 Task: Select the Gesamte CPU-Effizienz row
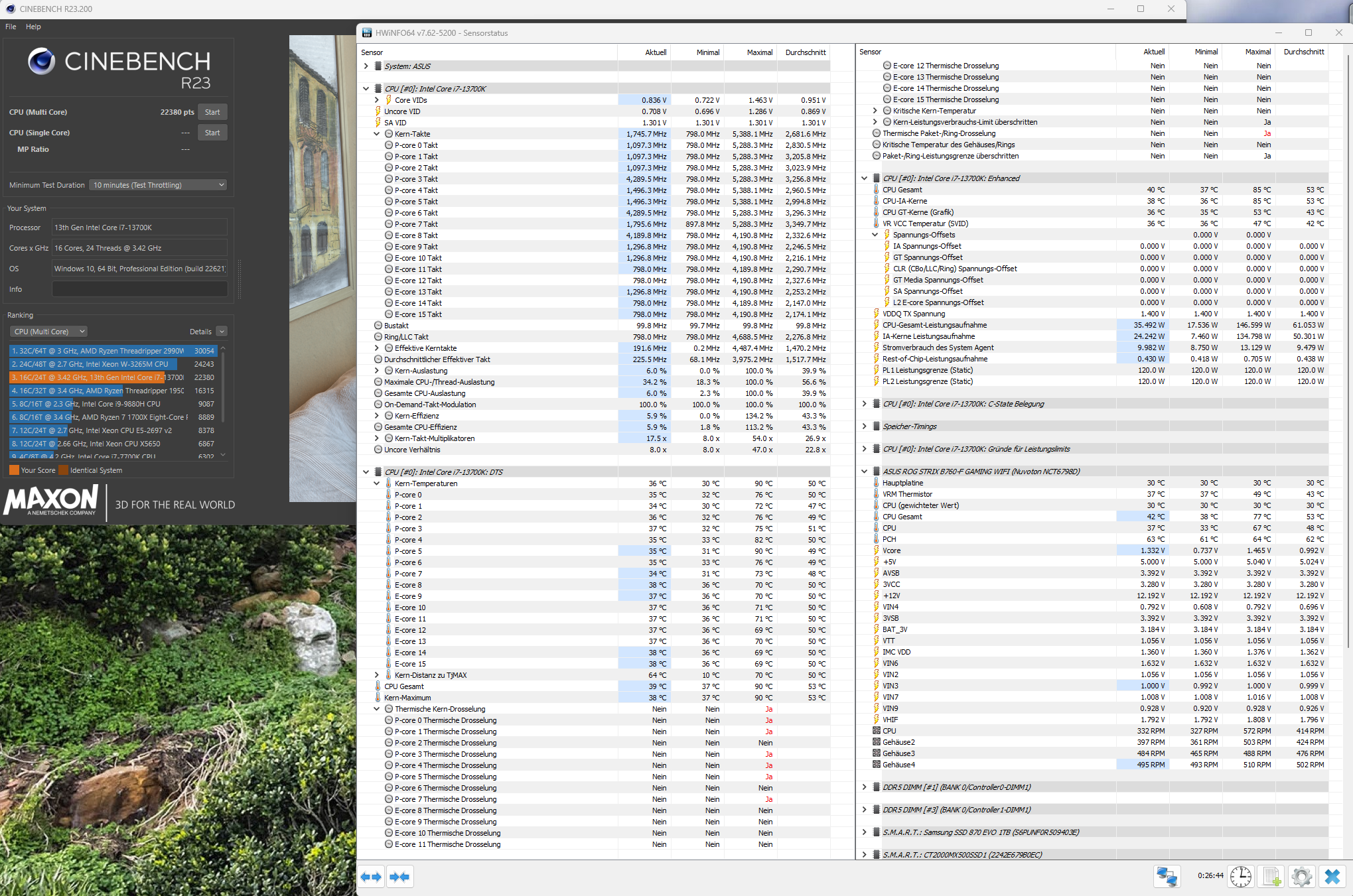coord(594,427)
